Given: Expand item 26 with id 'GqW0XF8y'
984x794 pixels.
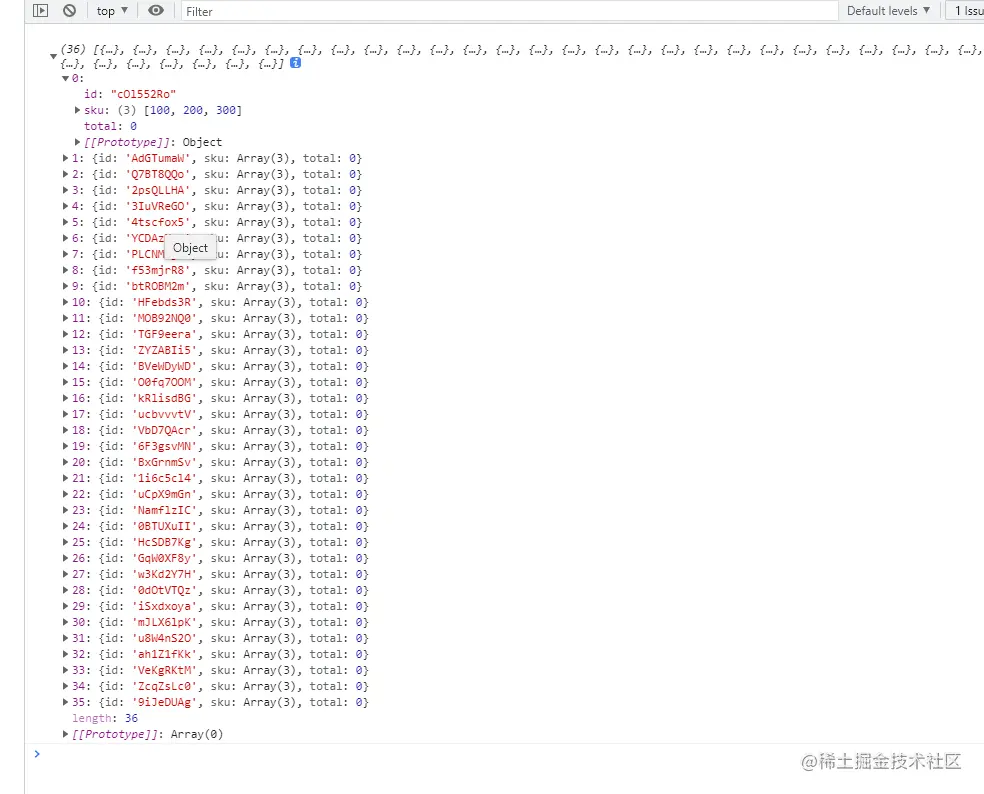Looking at the screenshot, I should click(x=65, y=558).
